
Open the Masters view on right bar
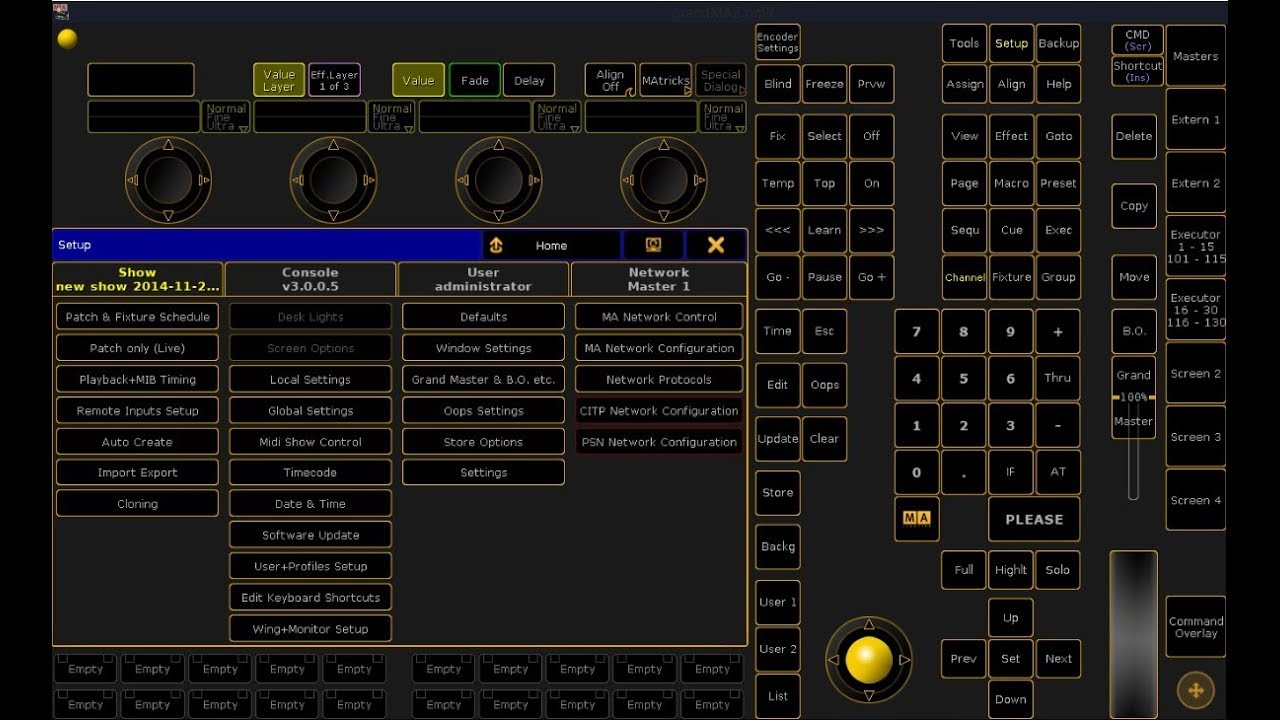tap(1196, 56)
